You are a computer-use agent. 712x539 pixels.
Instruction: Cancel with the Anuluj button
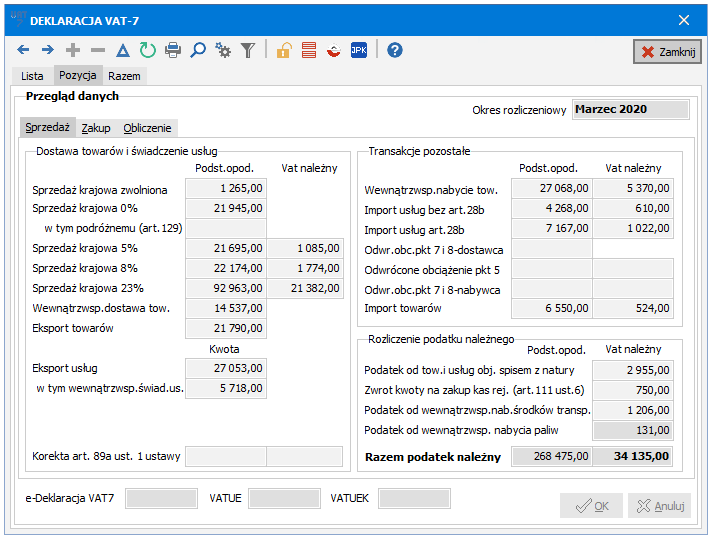point(659,506)
